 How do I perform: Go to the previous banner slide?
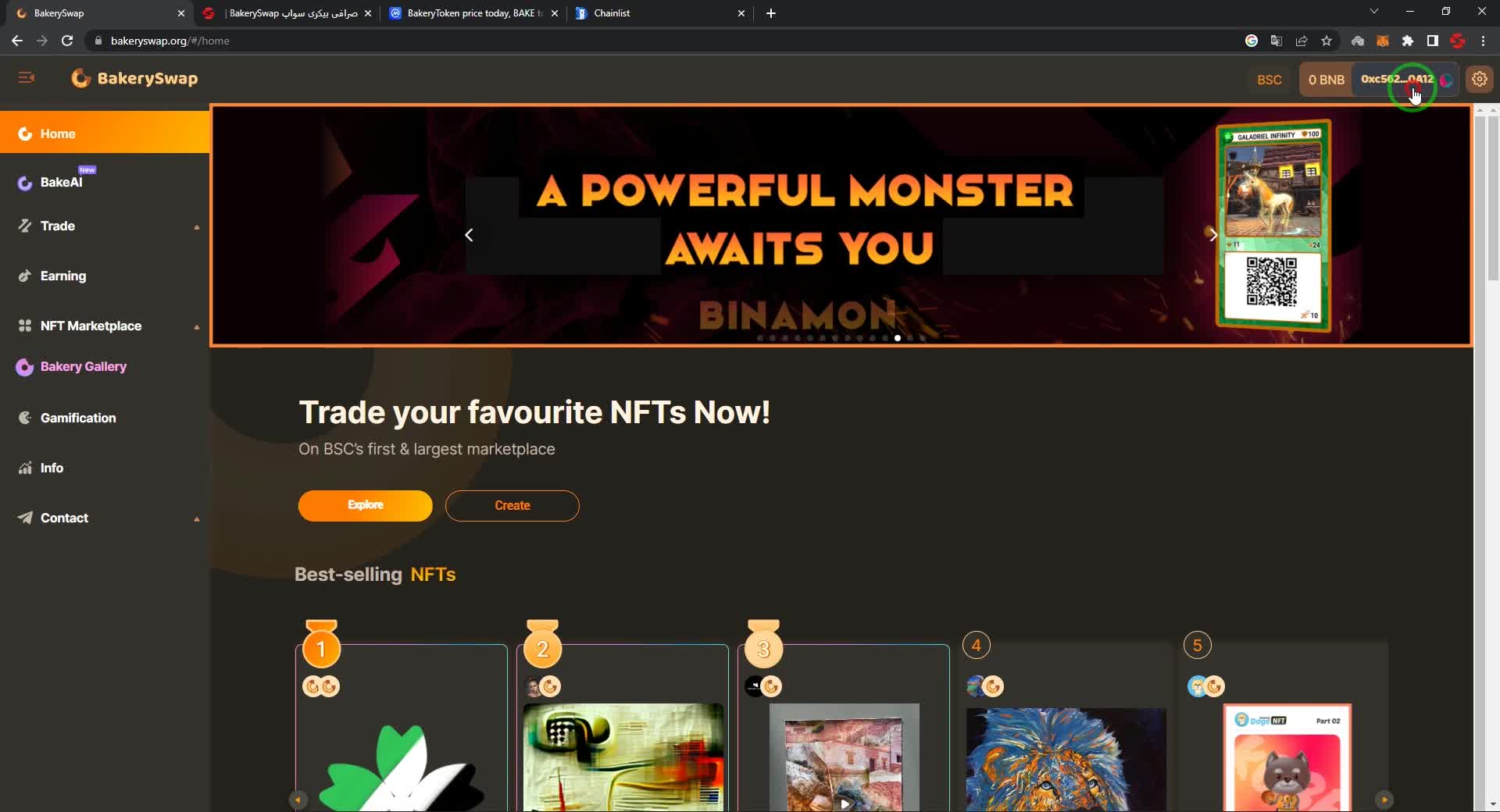[x=469, y=235]
